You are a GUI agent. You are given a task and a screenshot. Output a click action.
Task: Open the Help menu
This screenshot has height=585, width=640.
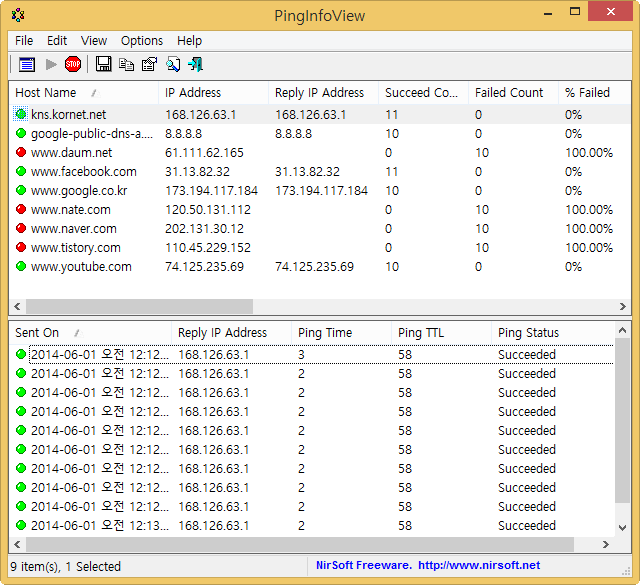[x=189, y=41]
